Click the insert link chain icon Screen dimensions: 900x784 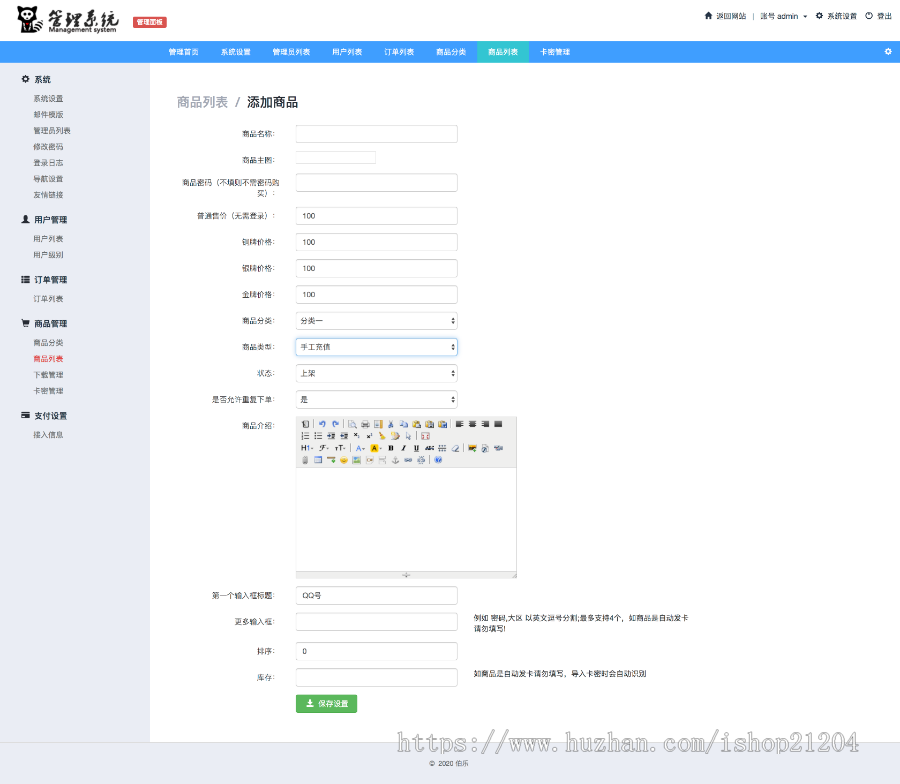coord(408,460)
